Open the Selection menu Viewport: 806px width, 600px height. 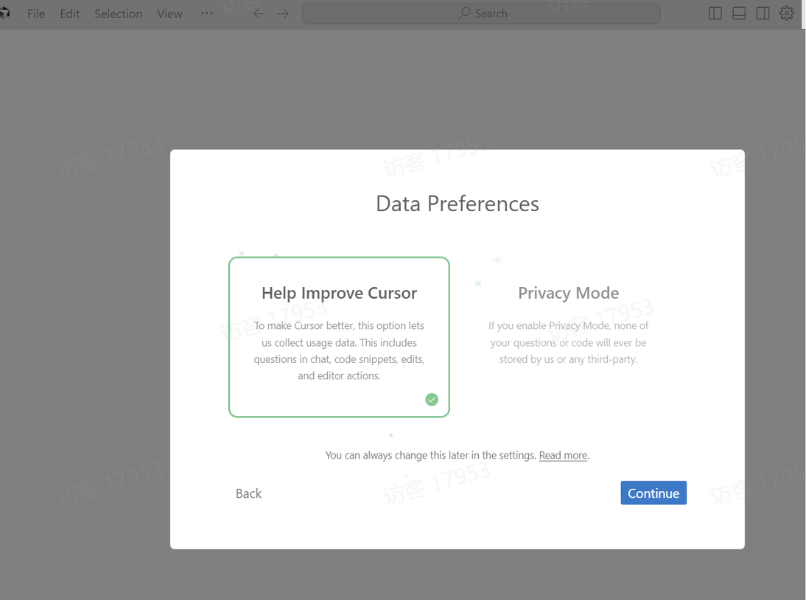(x=118, y=14)
